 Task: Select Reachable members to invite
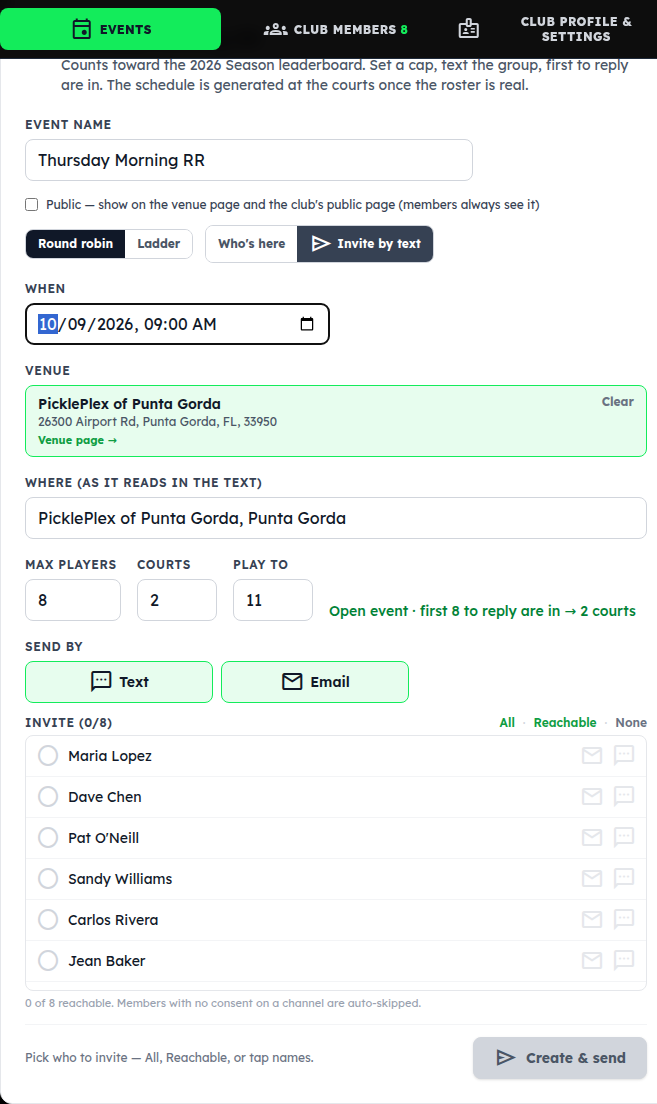[x=565, y=722]
